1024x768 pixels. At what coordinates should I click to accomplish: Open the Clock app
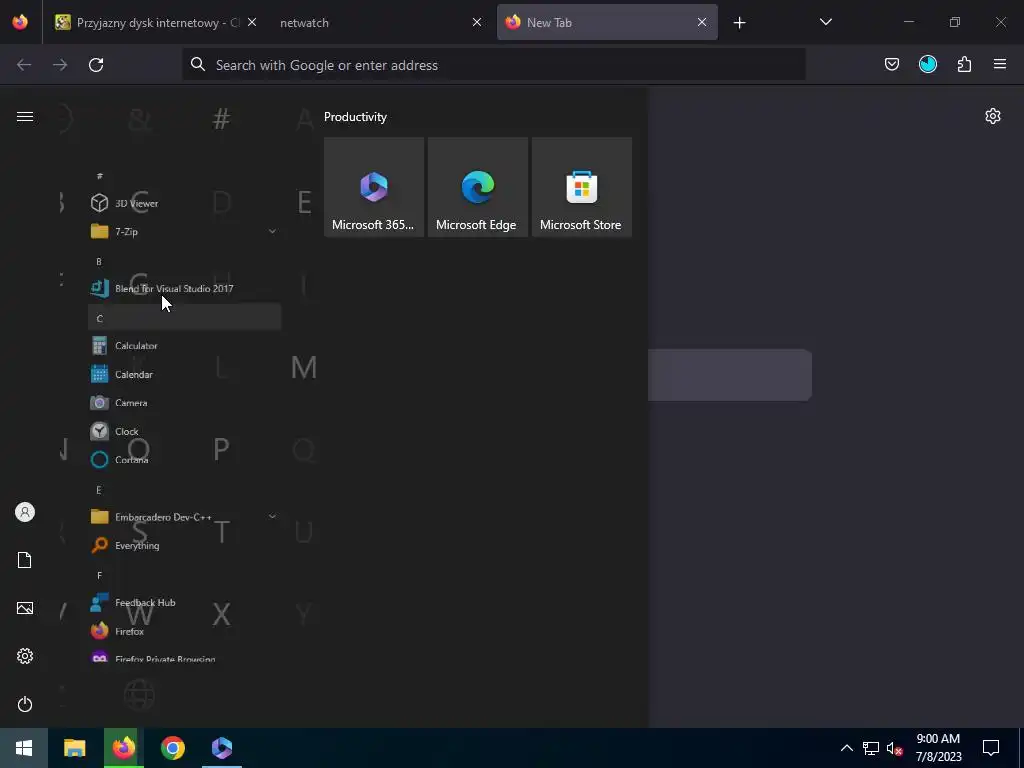(184, 431)
